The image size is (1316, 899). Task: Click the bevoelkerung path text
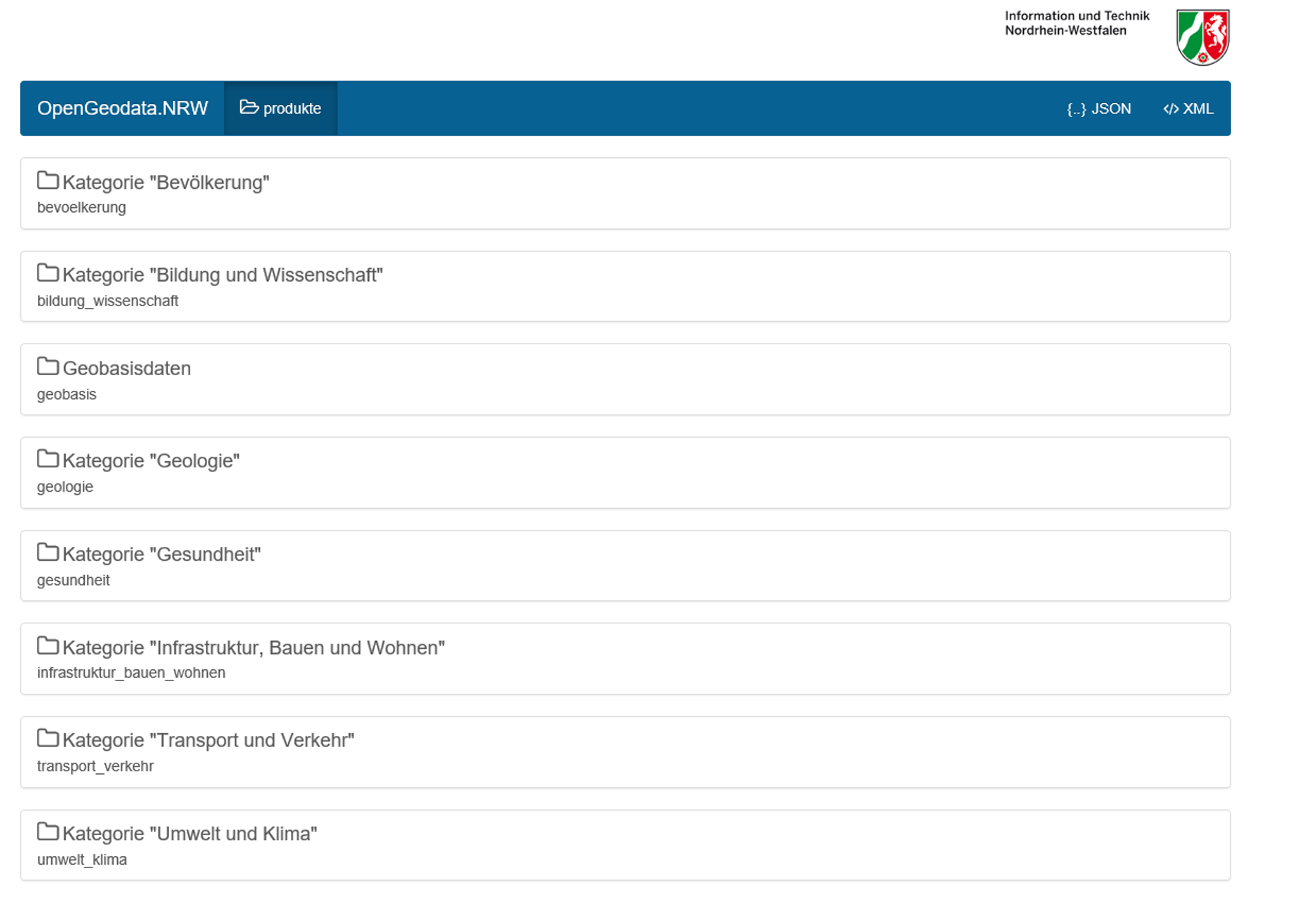click(x=82, y=207)
